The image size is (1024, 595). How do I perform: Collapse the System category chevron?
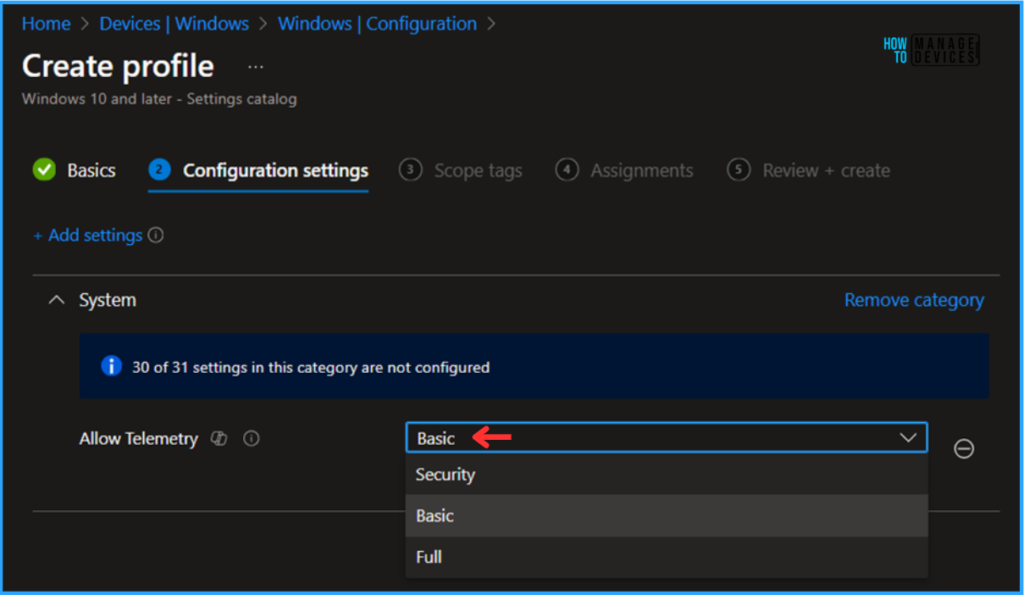pos(57,300)
